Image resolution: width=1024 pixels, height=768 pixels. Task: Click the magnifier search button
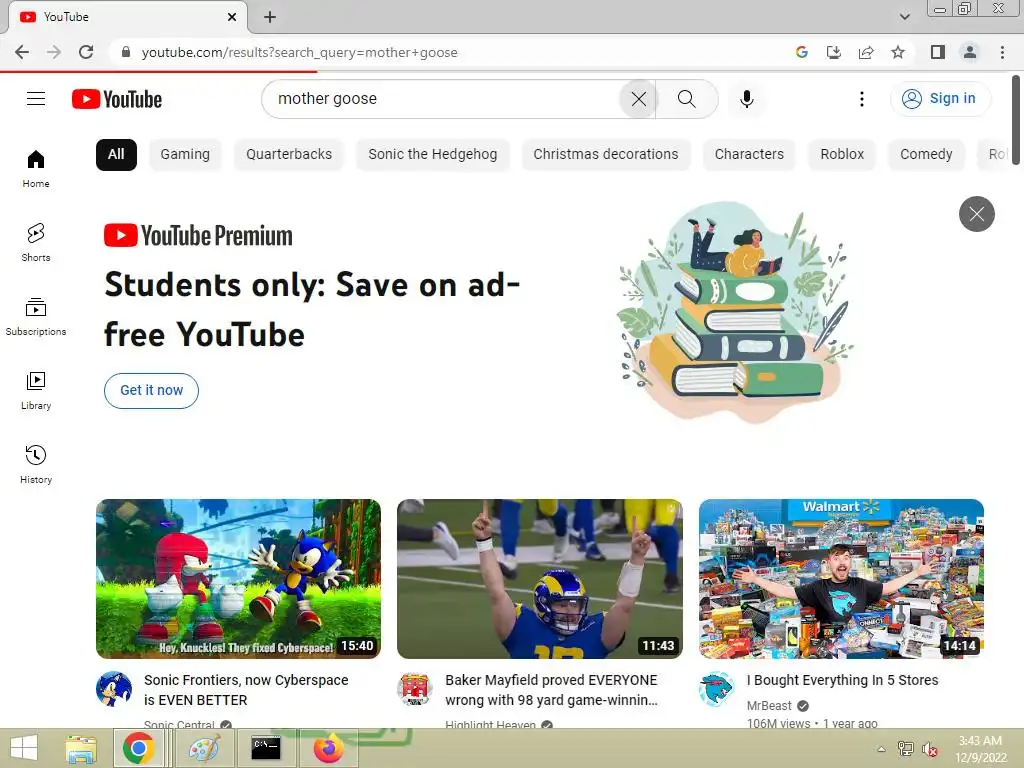point(686,99)
